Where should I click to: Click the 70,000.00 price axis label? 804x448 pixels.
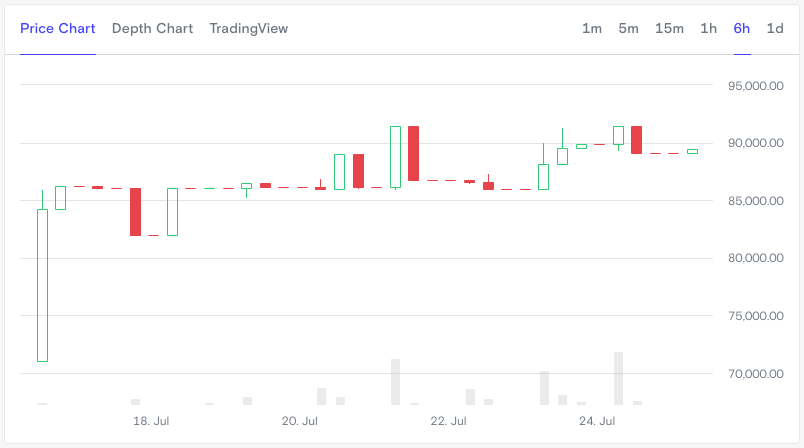pos(756,374)
